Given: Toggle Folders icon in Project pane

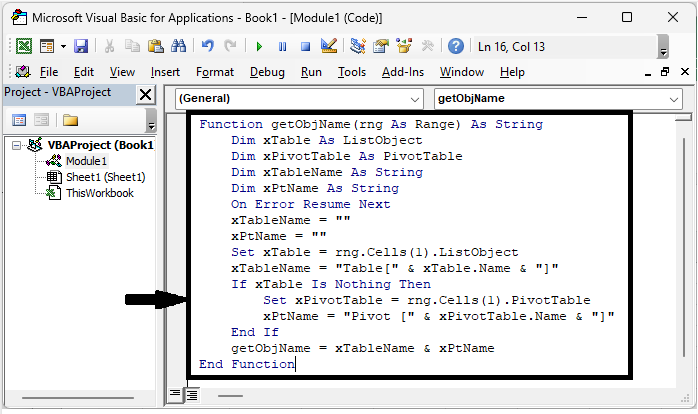Looking at the screenshot, I should 70,120.
